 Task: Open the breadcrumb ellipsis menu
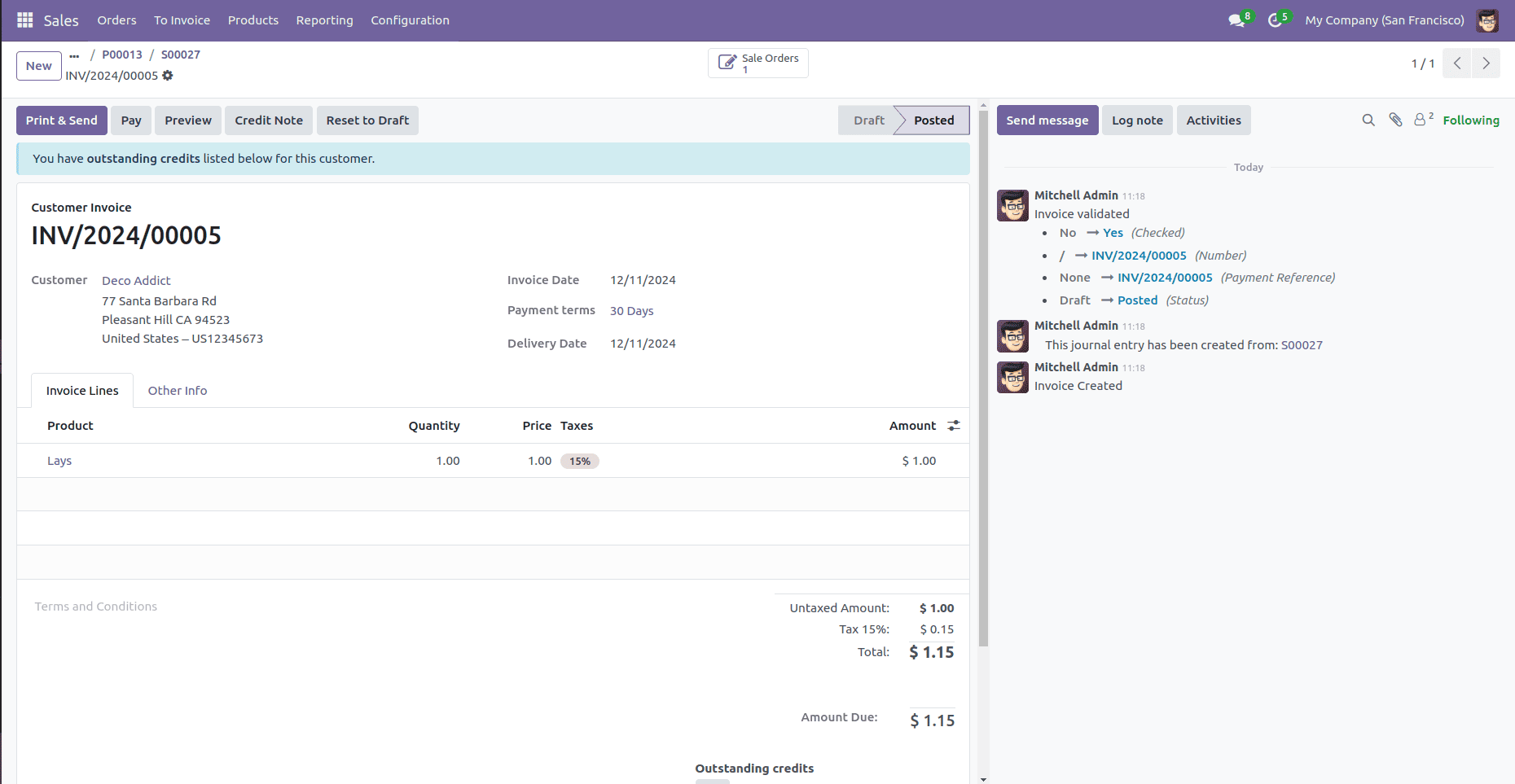pyautogui.click(x=74, y=55)
